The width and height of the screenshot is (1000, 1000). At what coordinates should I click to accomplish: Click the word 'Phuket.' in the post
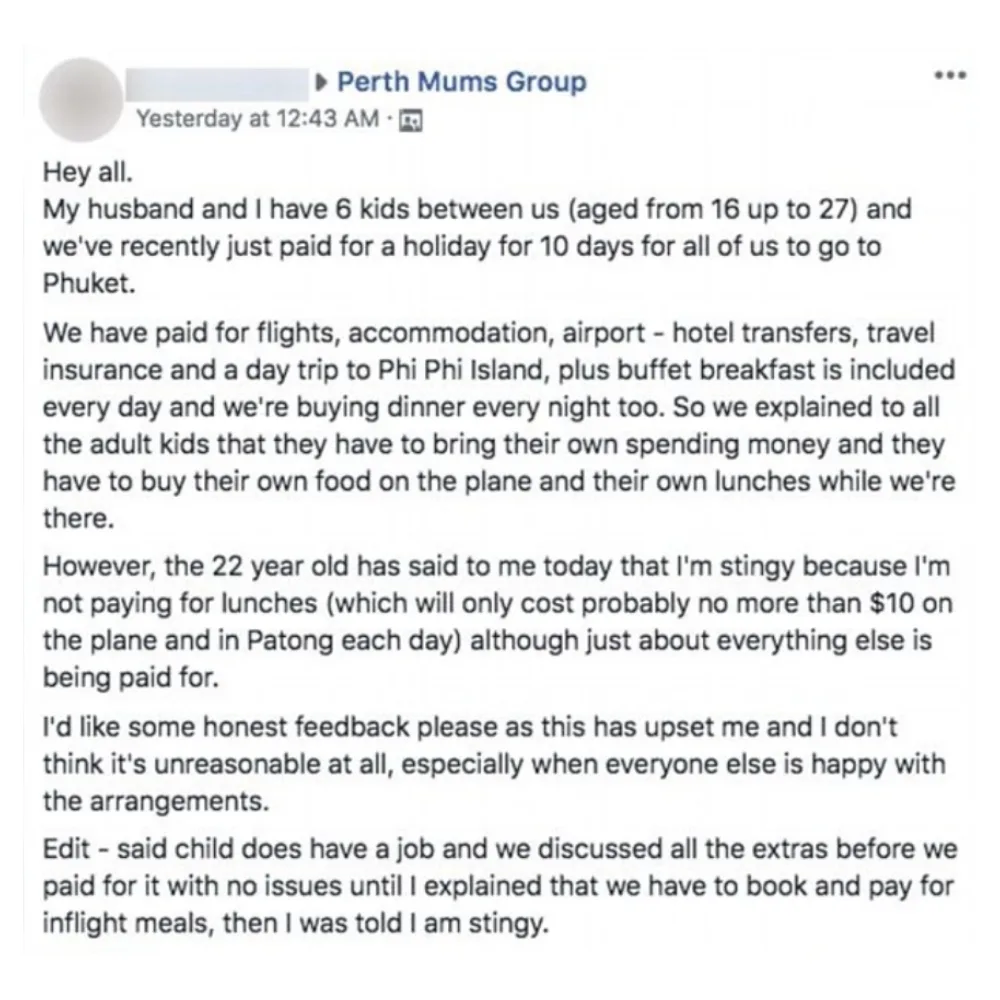click(89, 283)
